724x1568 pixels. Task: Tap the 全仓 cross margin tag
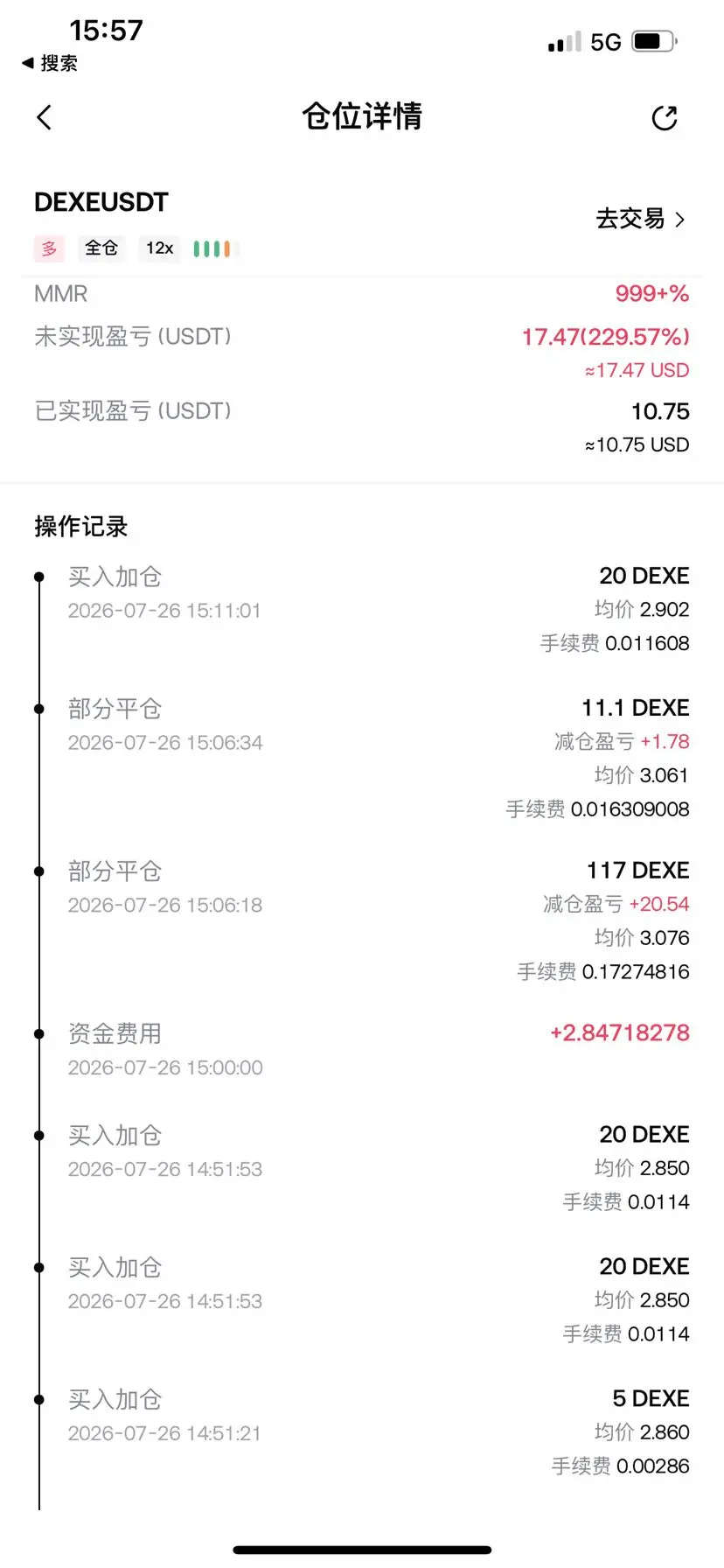[x=101, y=248]
